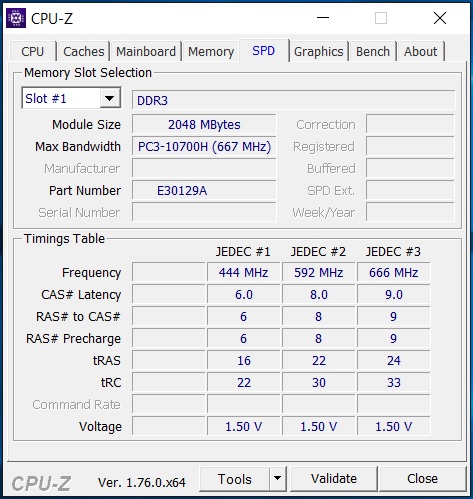
Task: Click the Tools button
Action: 235,479
